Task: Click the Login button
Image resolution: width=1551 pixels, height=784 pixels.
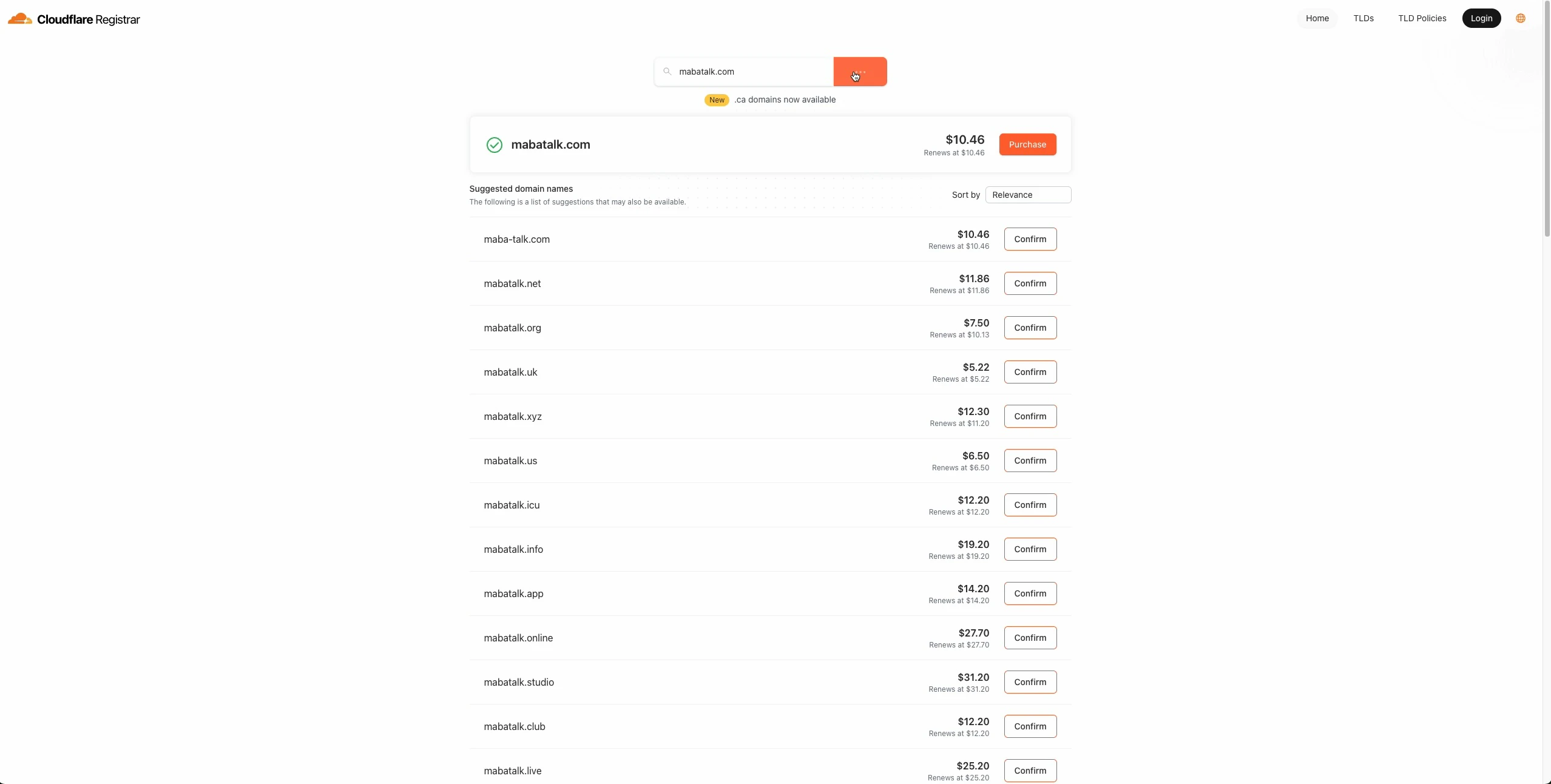Action: [x=1481, y=18]
